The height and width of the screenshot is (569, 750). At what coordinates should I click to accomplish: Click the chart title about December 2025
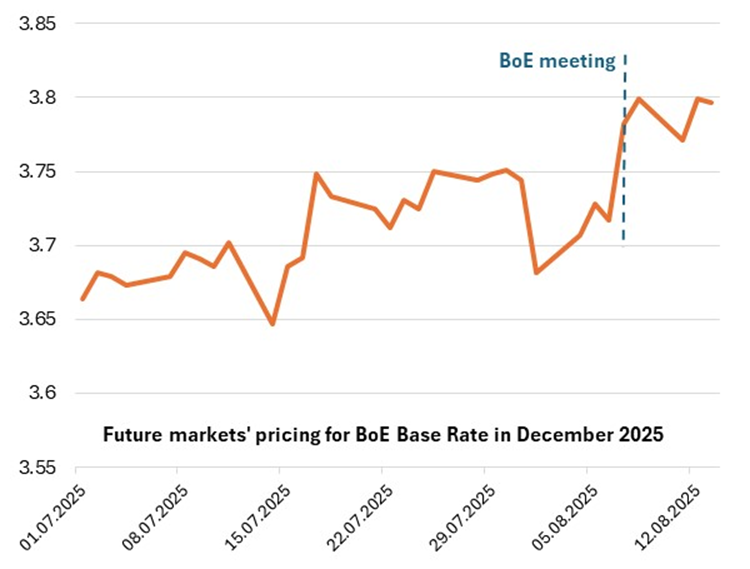pyautogui.click(x=384, y=436)
